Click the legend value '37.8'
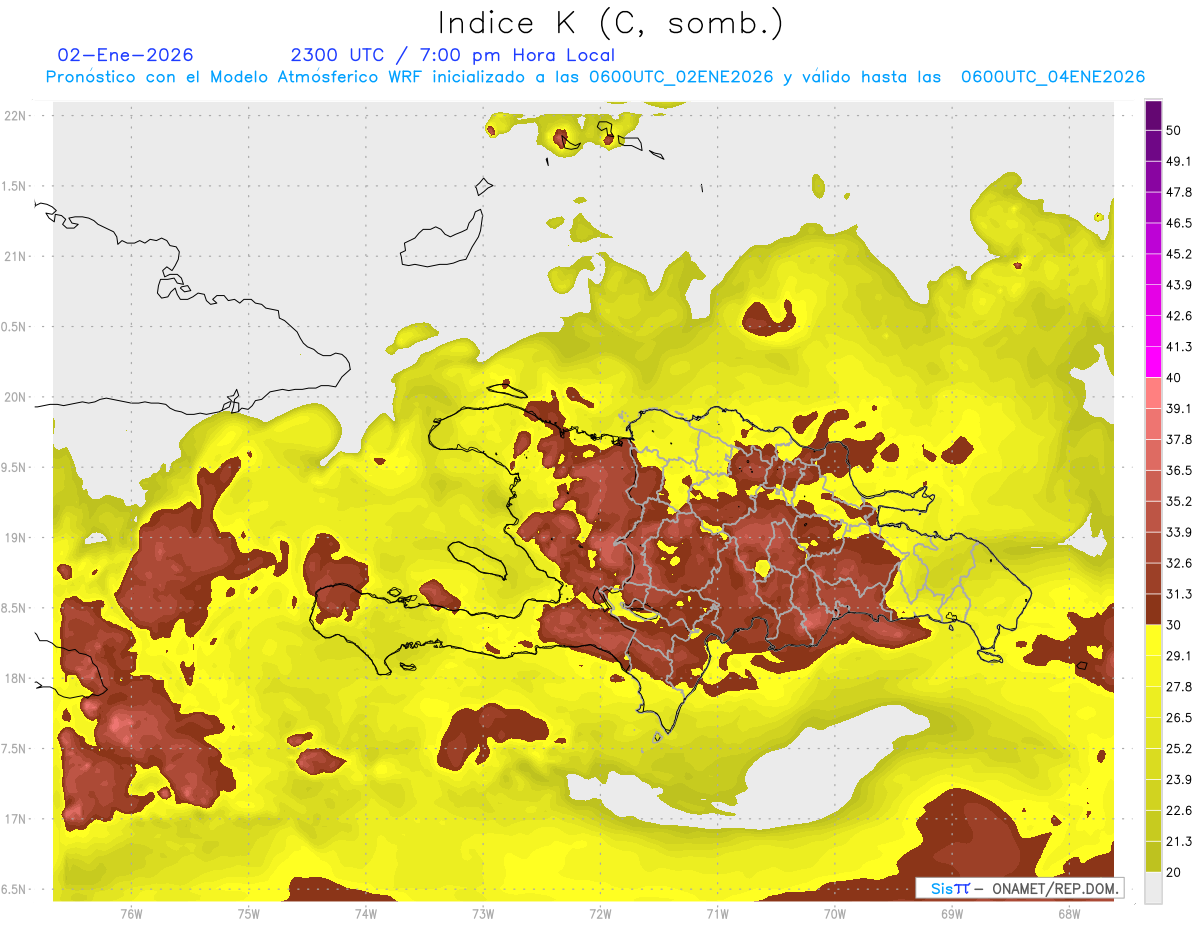The height and width of the screenshot is (927, 1200). tap(1179, 439)
